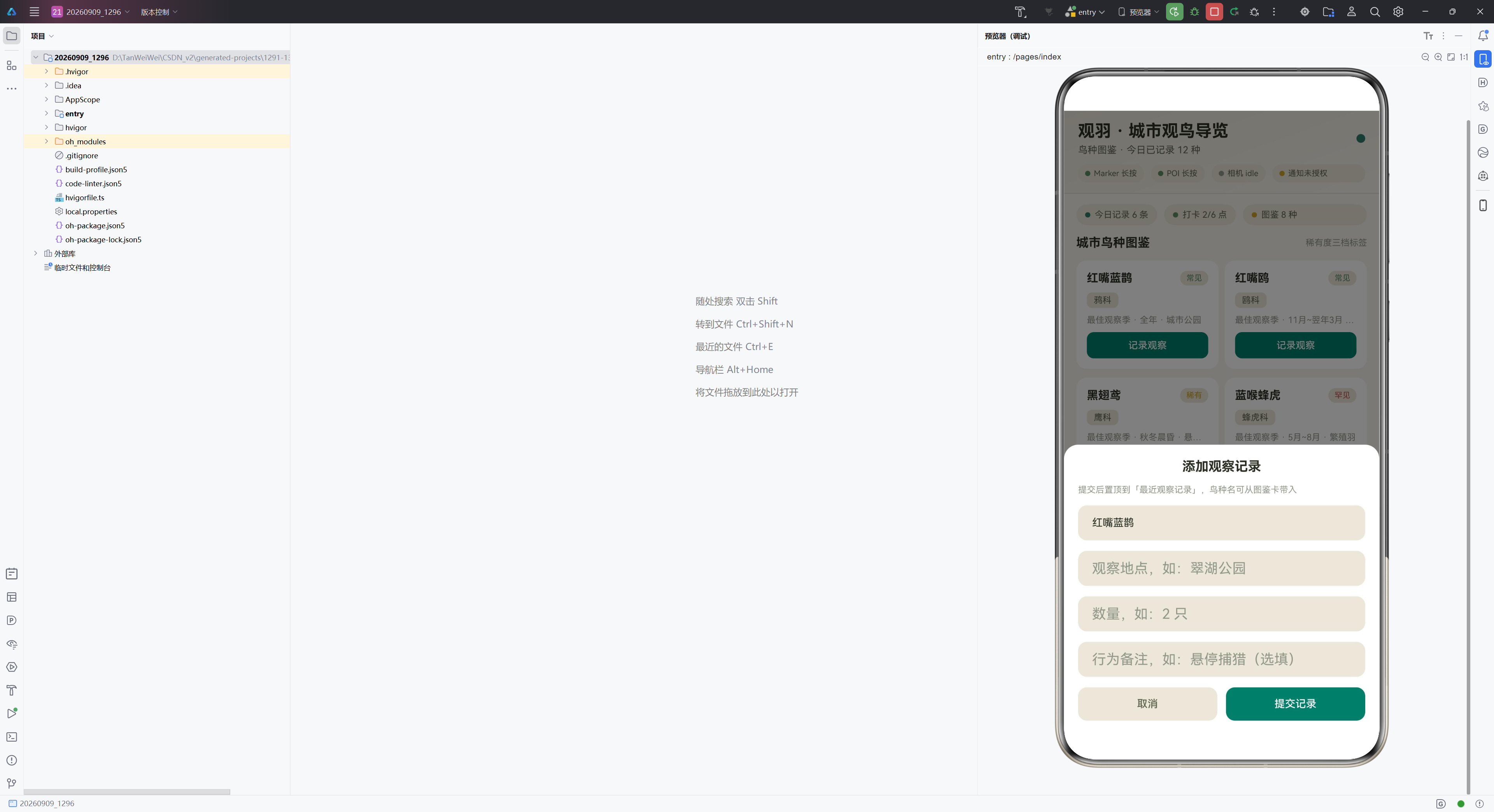Open the entry run configuration dropdown
Viewport: 1494px width, 812px height.
(1086, 12)
